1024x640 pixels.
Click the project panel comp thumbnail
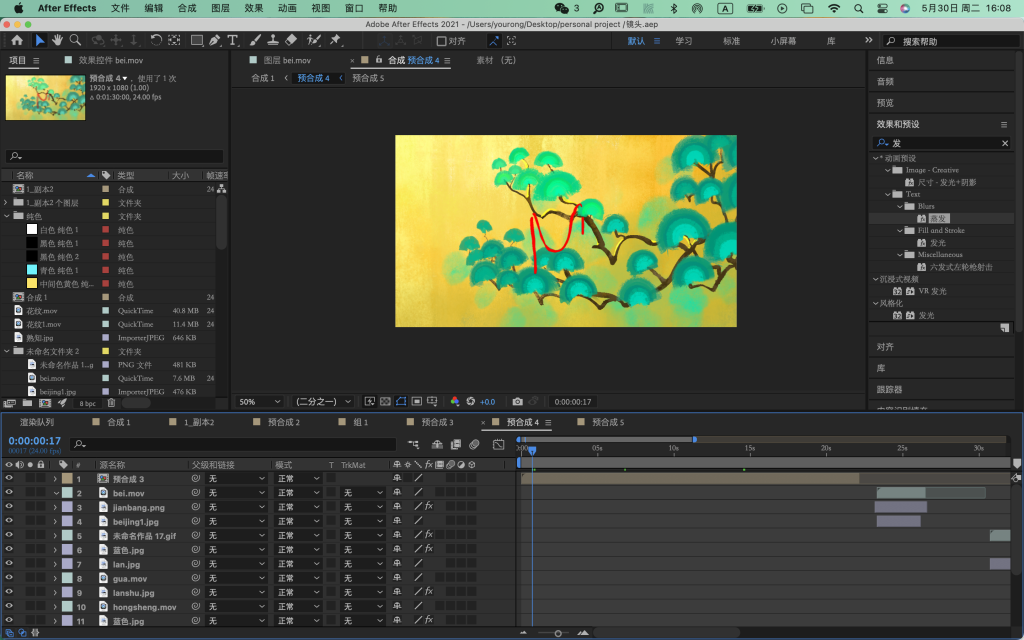45,97
